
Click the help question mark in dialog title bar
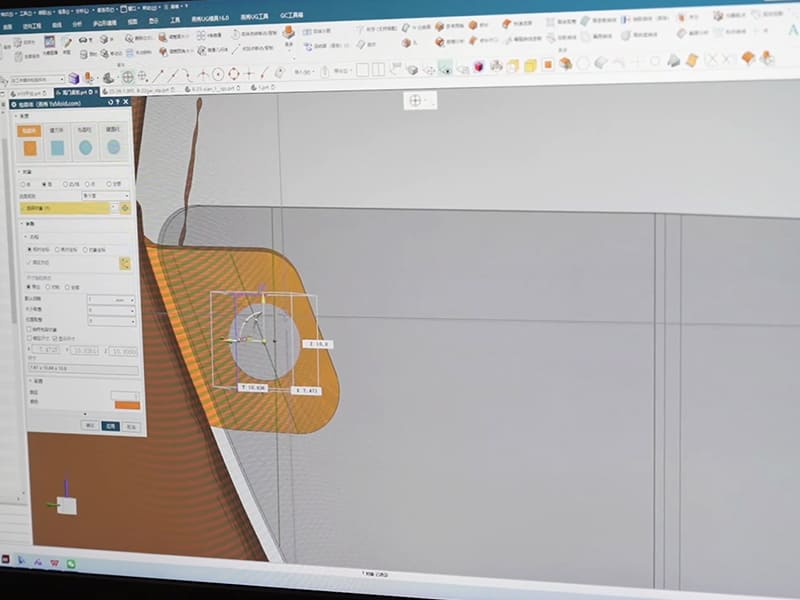coord(118,102)
